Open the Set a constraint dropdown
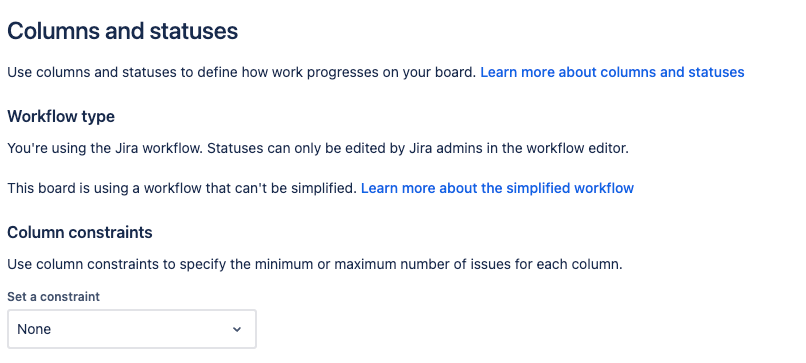This screenshot has width=806, height=363. coord(132,329)
